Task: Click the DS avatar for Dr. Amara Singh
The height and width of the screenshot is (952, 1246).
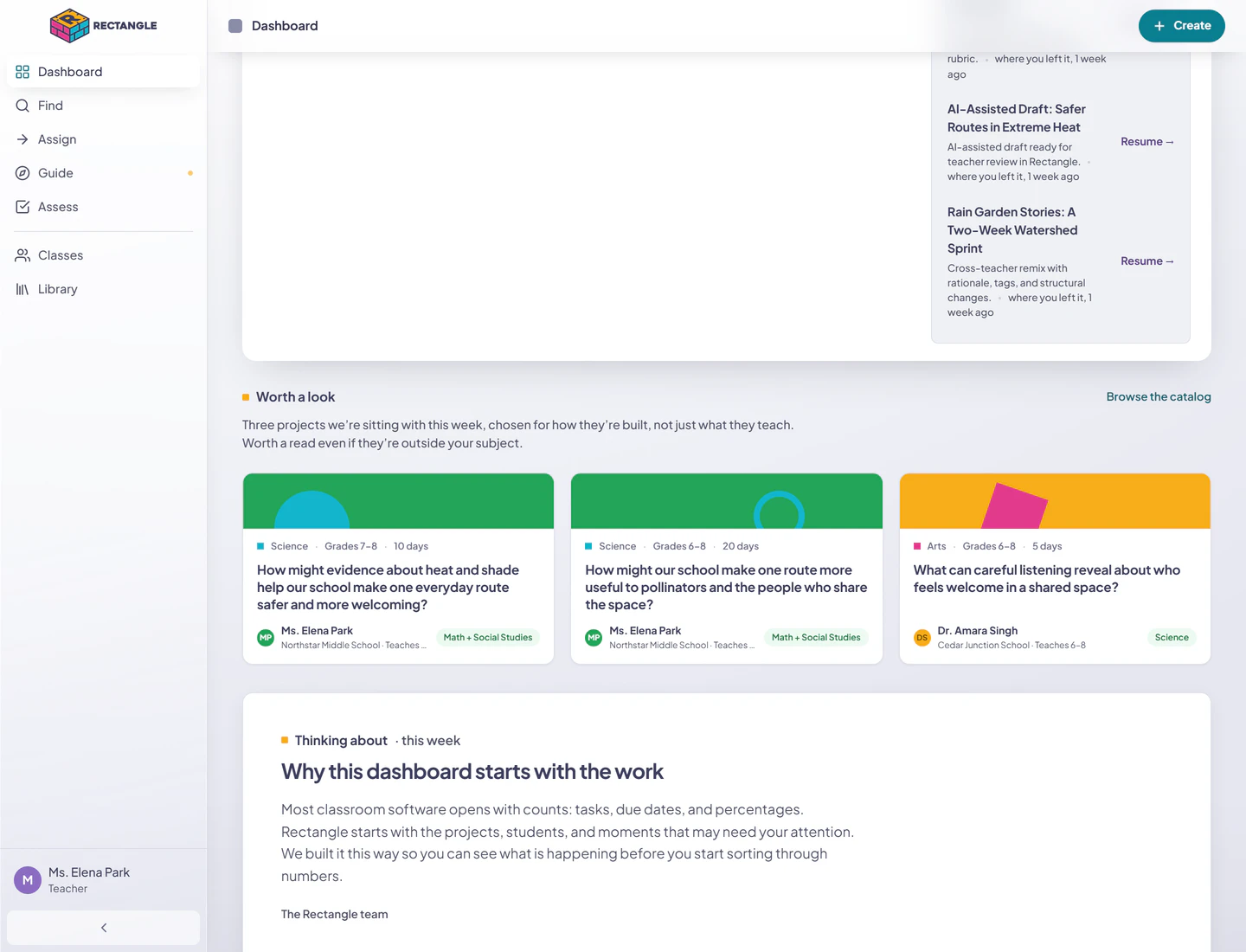Action: point(922,638)
